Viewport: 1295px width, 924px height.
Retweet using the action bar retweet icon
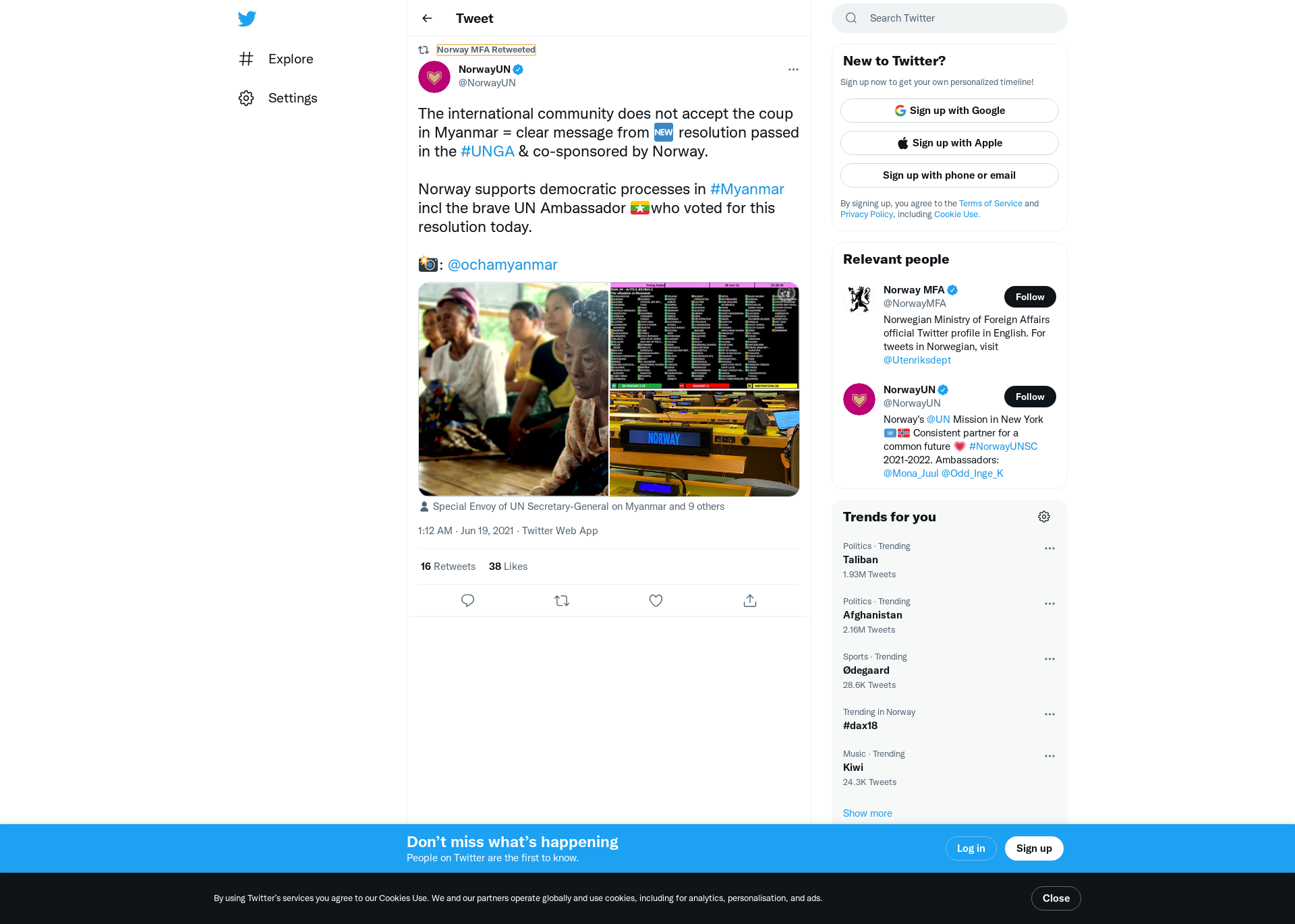click(x=562, y=600)
